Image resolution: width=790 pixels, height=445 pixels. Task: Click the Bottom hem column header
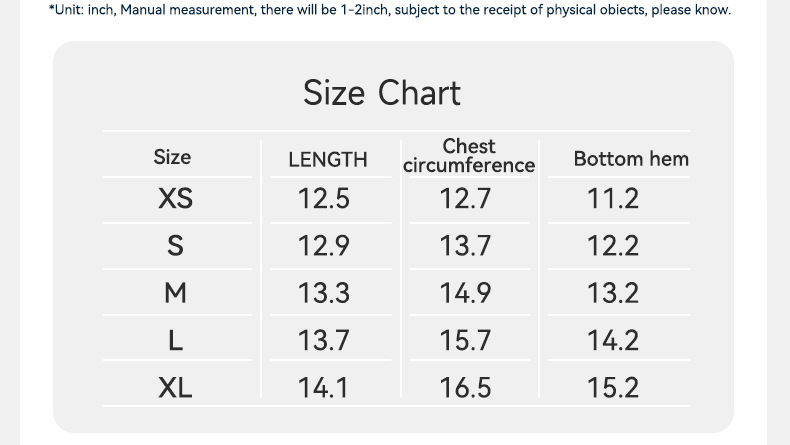pyautogui.click(x=631, y=159)
